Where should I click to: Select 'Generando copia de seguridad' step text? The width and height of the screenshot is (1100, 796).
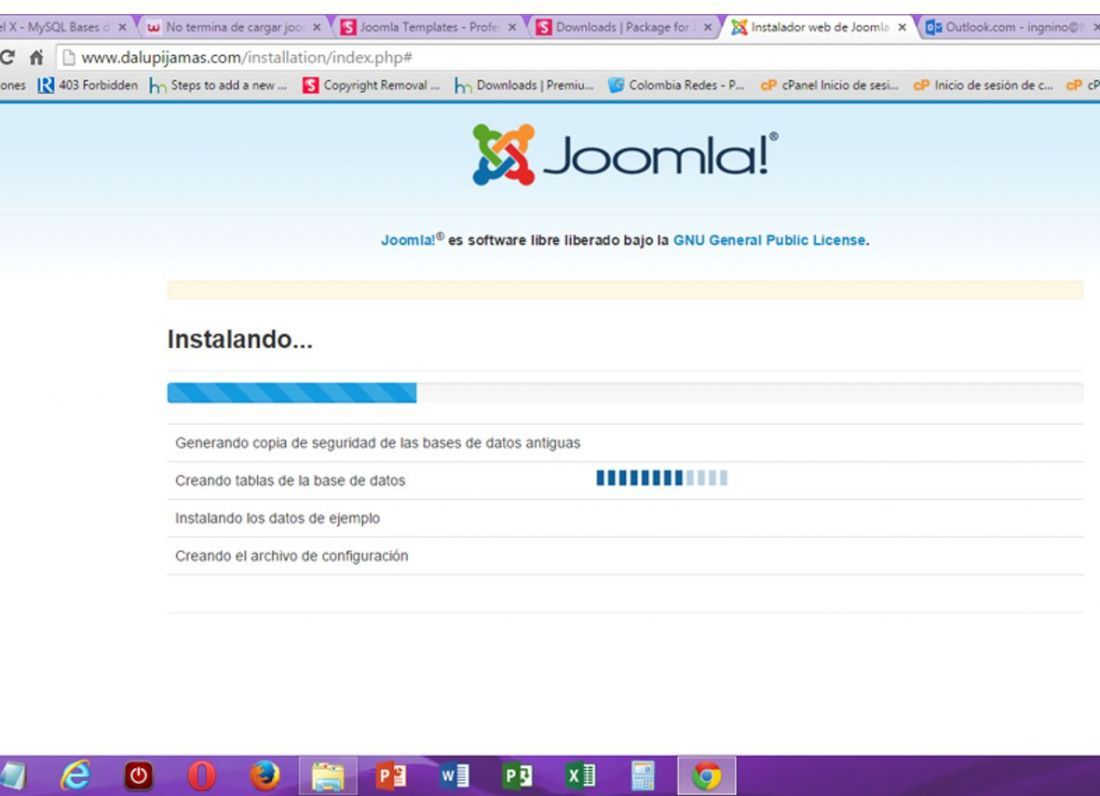pyautogui.click(x=377, y=443)
